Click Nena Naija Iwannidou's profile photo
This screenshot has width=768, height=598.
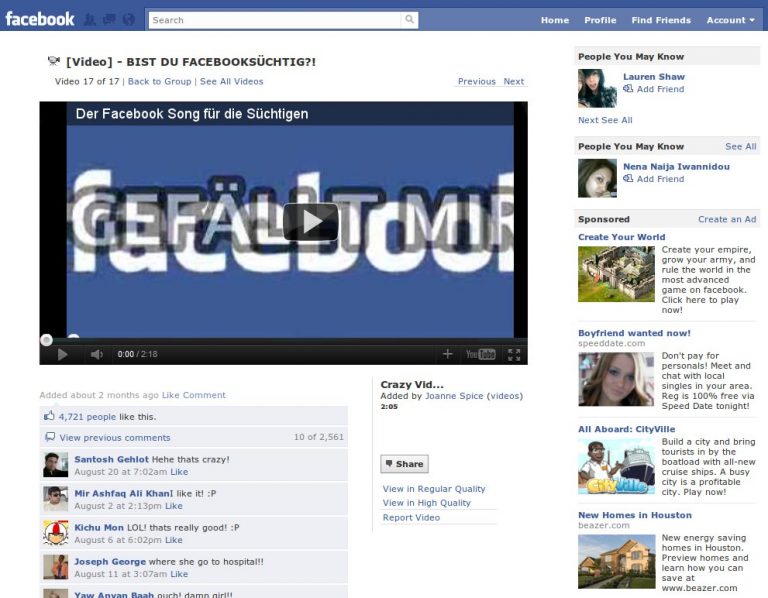597,178
